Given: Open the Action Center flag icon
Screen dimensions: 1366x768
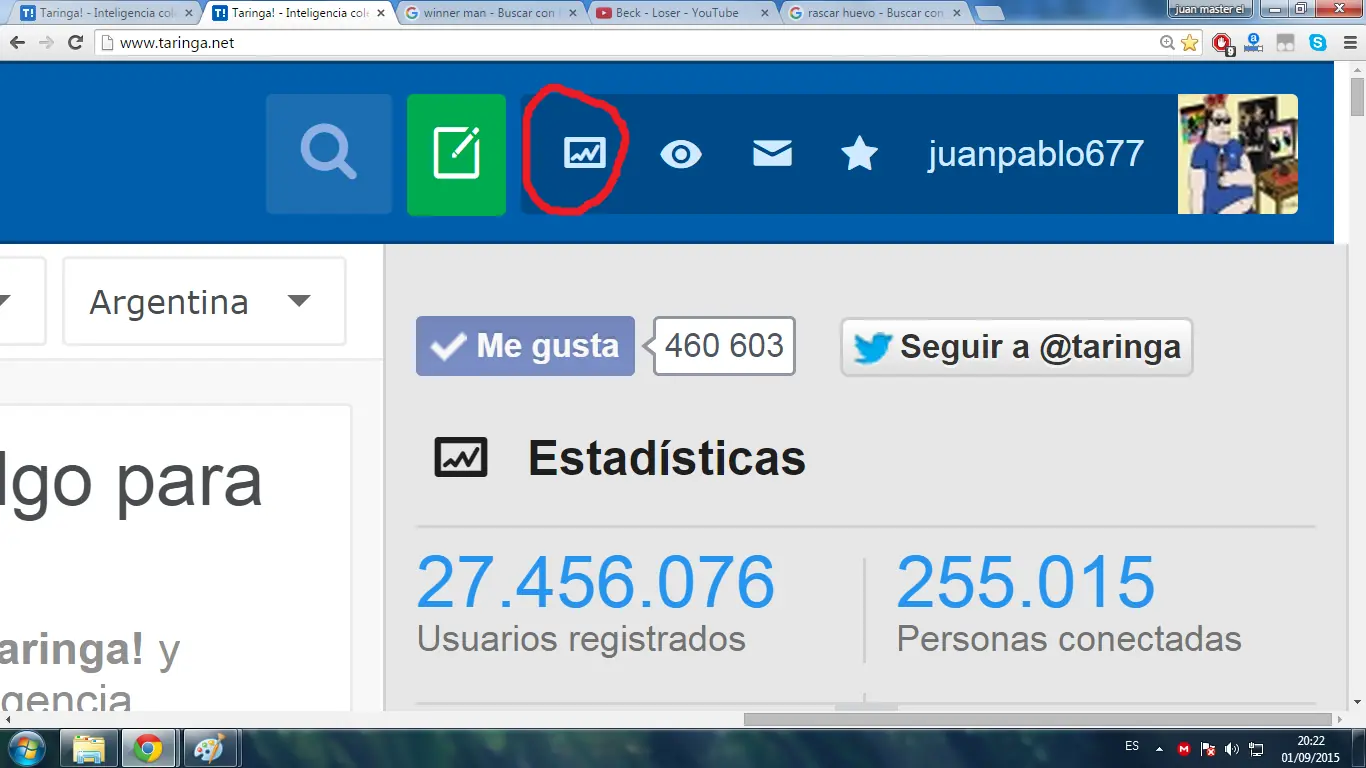Looking at the screenshot, I should tap(1208, 749).
